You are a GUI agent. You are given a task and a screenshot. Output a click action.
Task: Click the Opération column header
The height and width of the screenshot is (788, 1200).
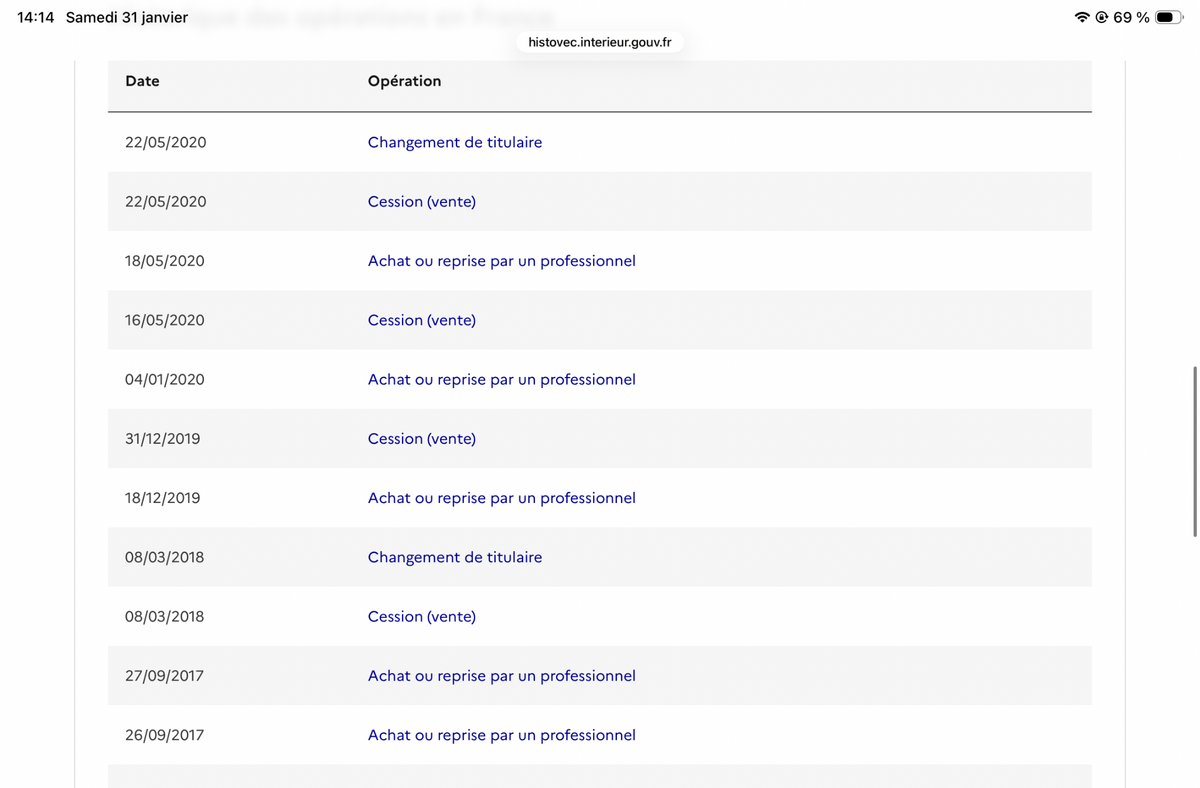(404, 81)
